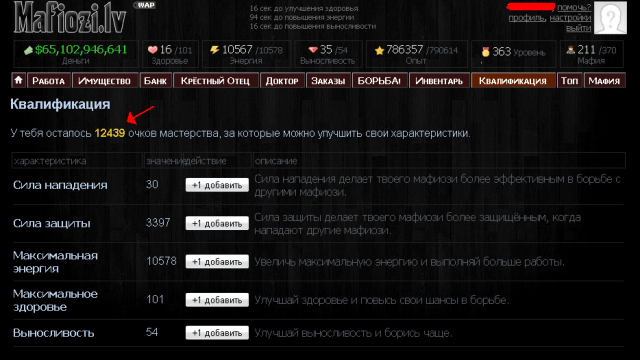Open the Имущество menu
Screen dimensions: 640x360
(104, 80)
